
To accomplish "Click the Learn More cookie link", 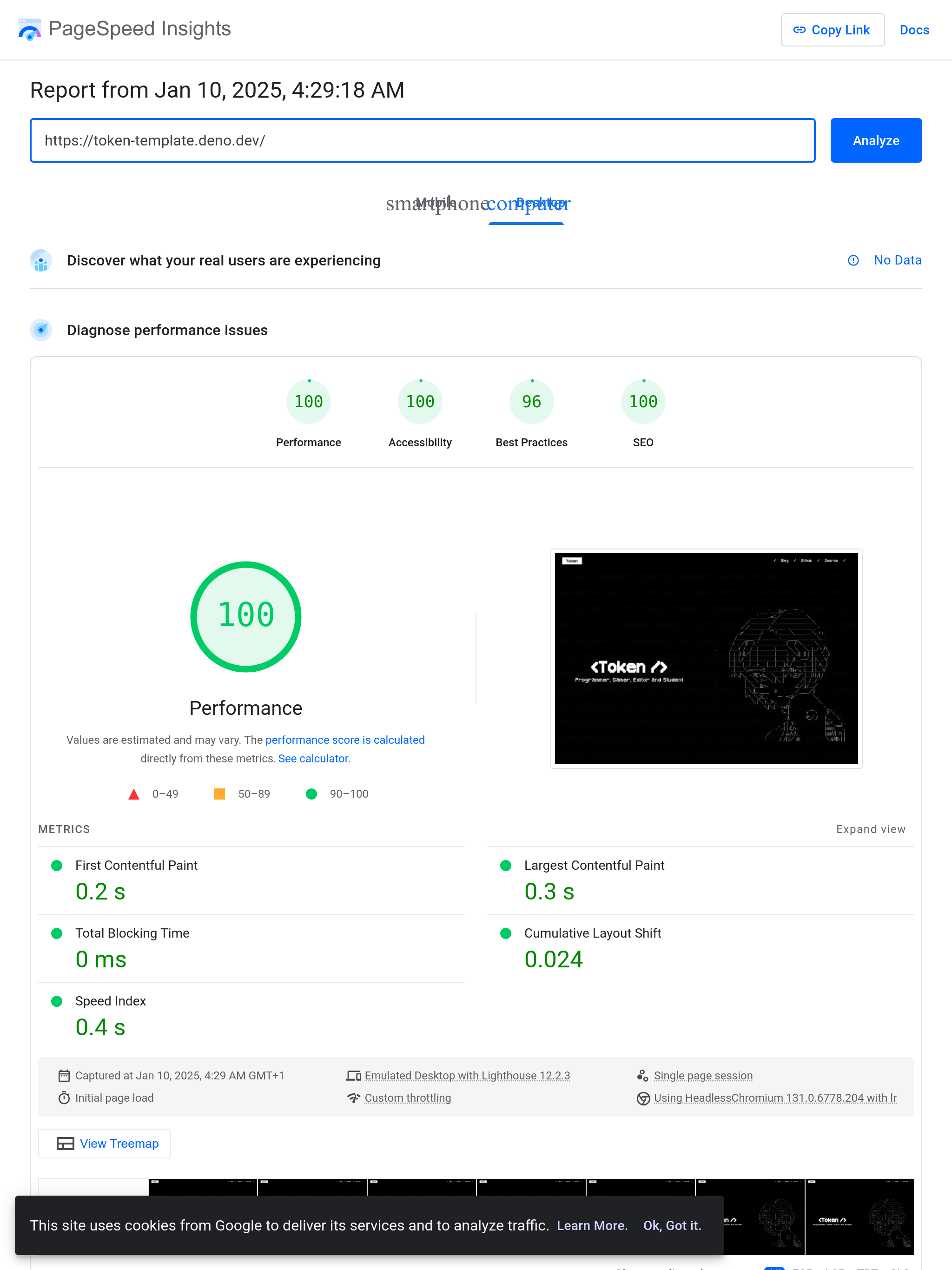I will 592,1225.
